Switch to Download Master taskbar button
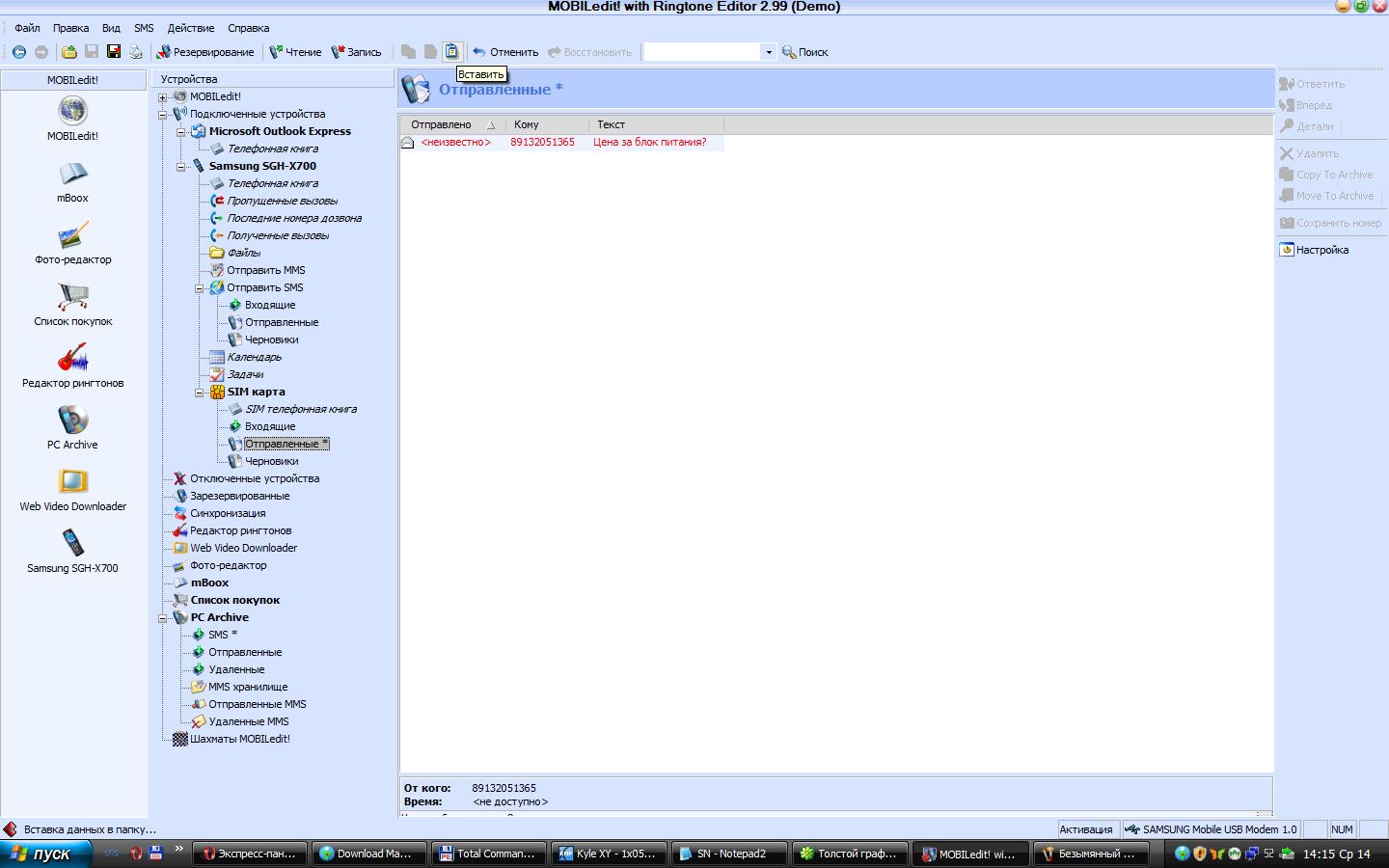Image resolution: width=1389 pixels, height=868 pixels. [368, 854]
